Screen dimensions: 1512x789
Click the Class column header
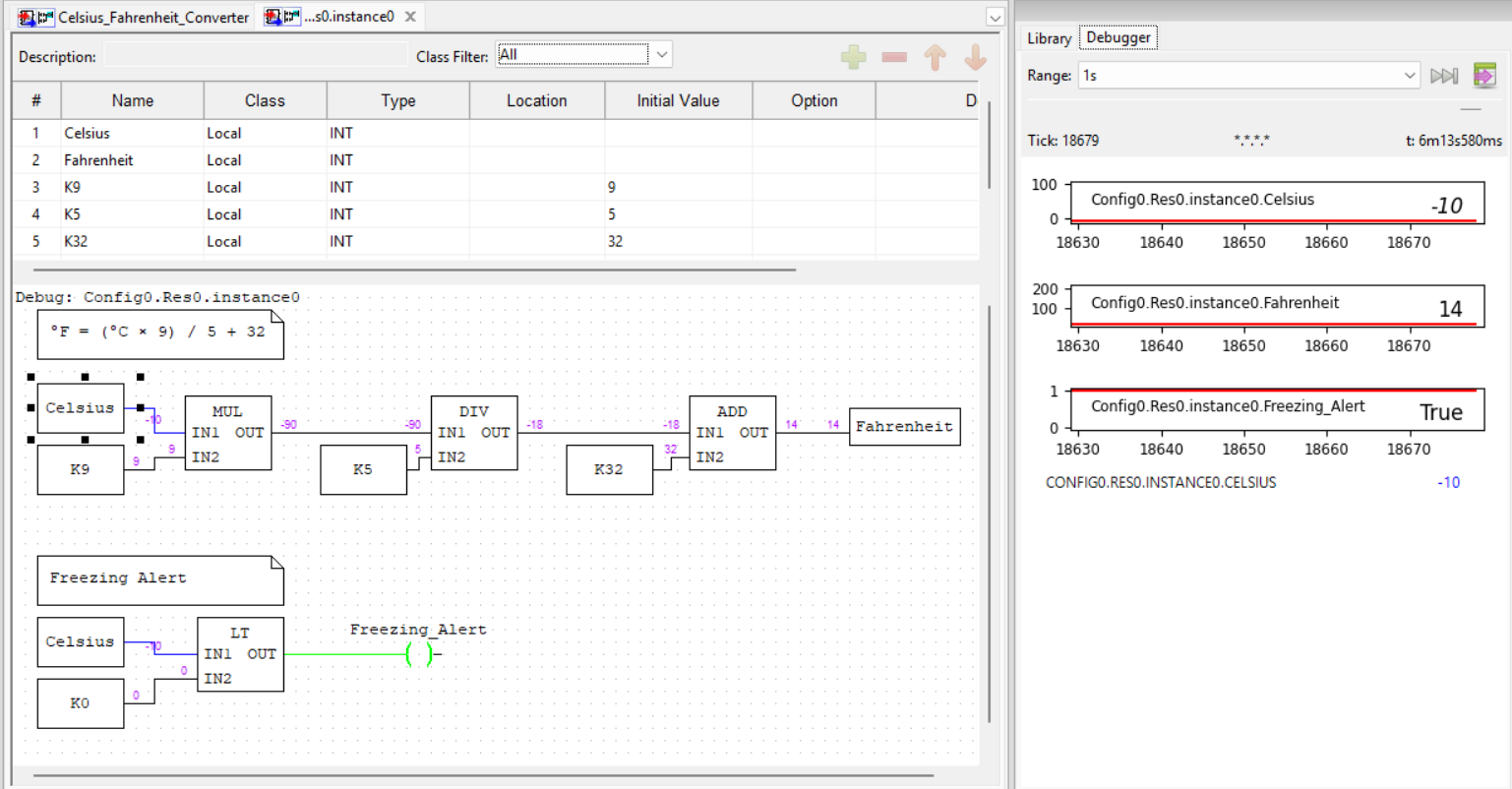(x=265, y=100)
